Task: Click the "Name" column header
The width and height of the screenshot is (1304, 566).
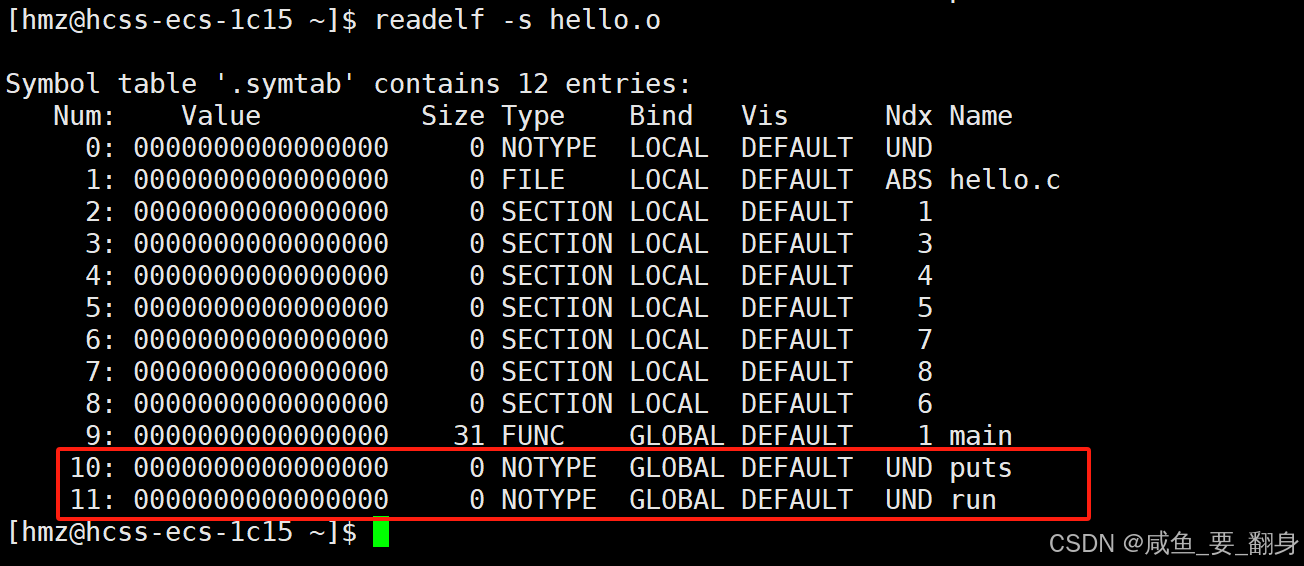Action: click(x=981, y=116)
